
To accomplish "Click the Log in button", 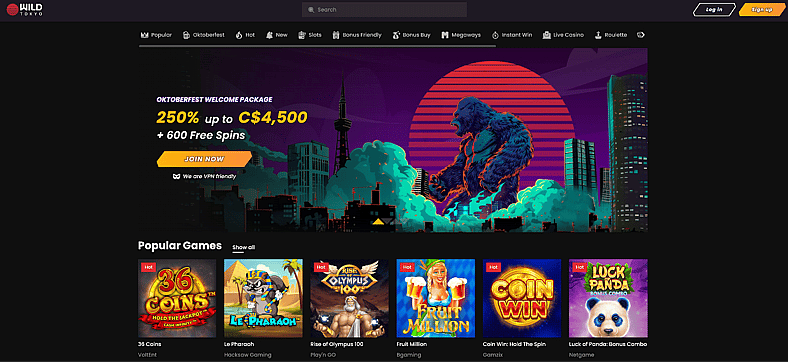I will tap(714, 10).
